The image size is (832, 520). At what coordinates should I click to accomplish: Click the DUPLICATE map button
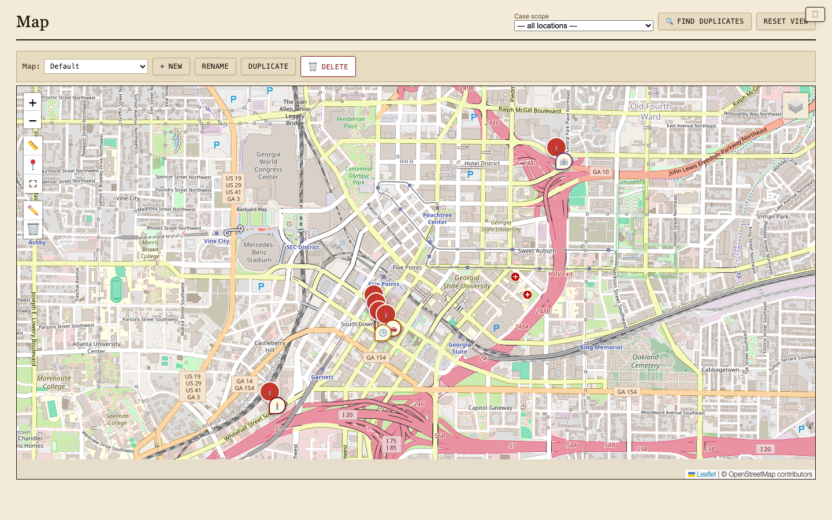click(x=268, y=66)
